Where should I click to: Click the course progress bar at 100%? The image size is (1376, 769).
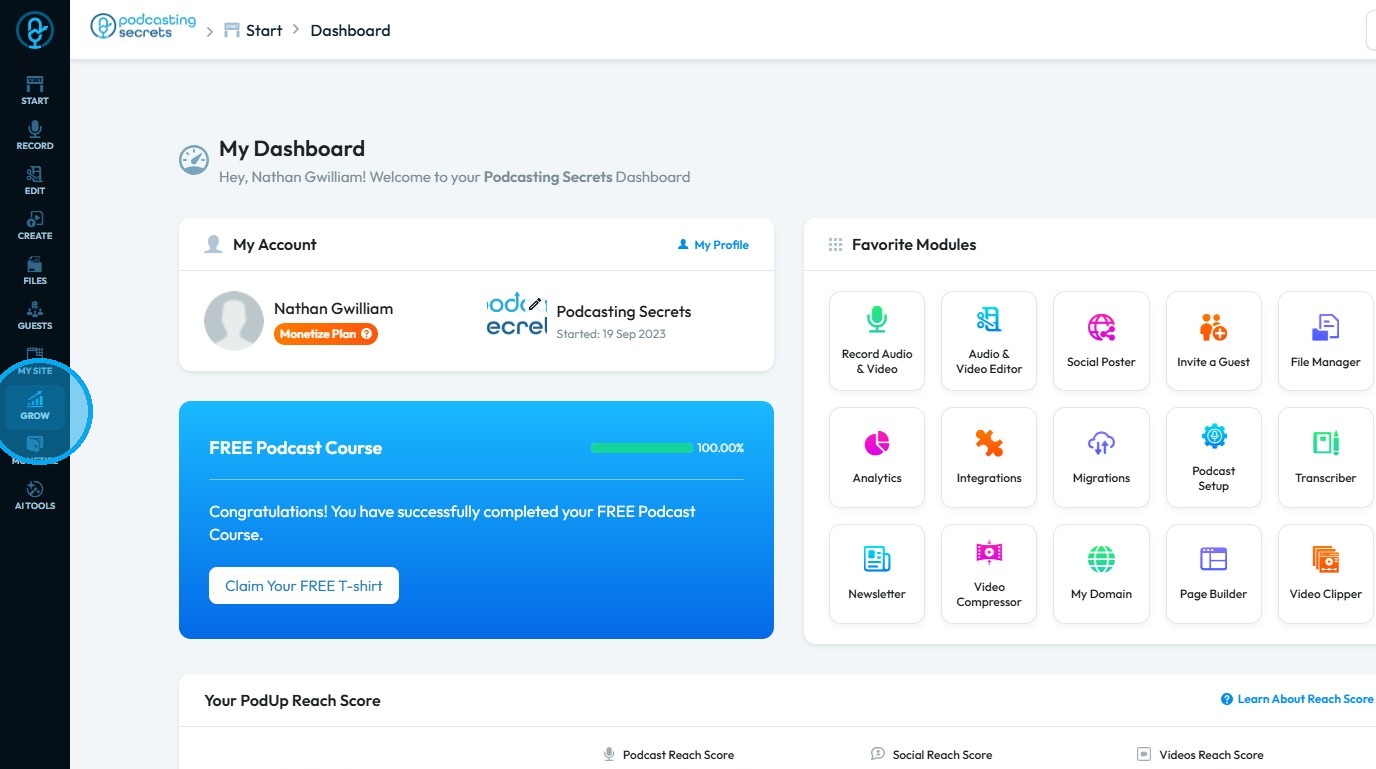click(x=642, y=448)
